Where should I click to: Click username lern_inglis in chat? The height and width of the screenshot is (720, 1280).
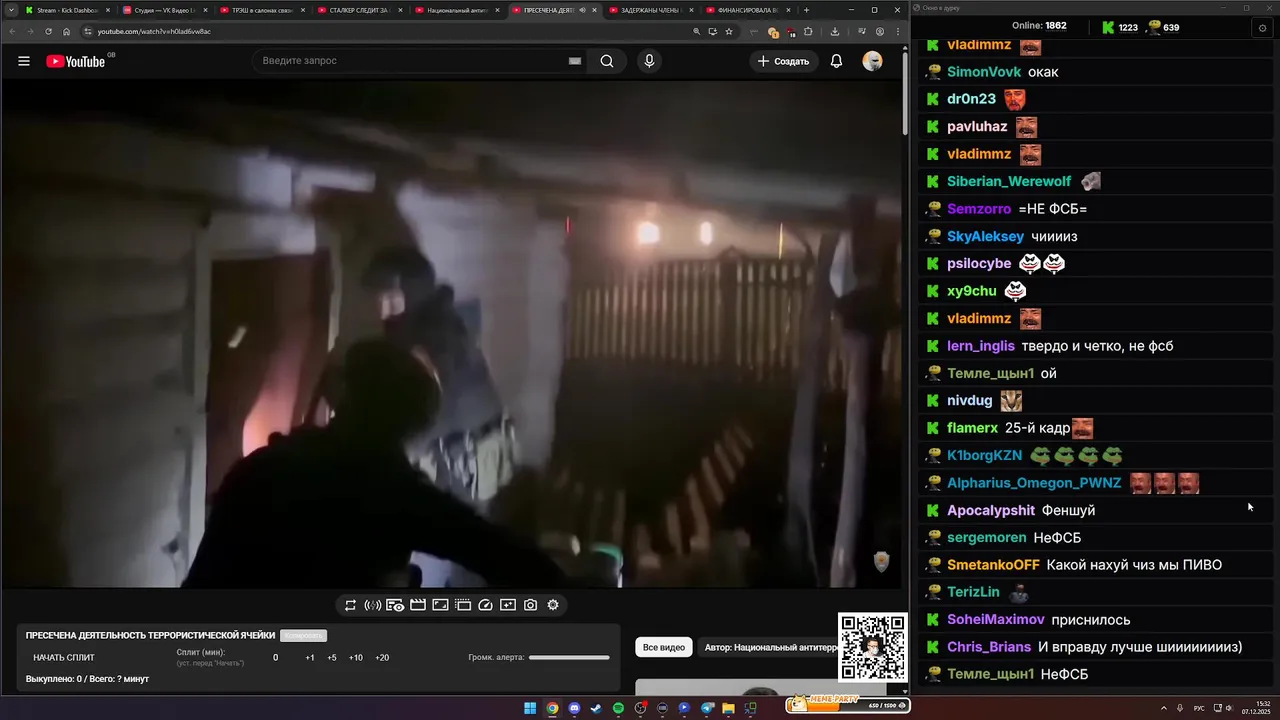point(981,346)
